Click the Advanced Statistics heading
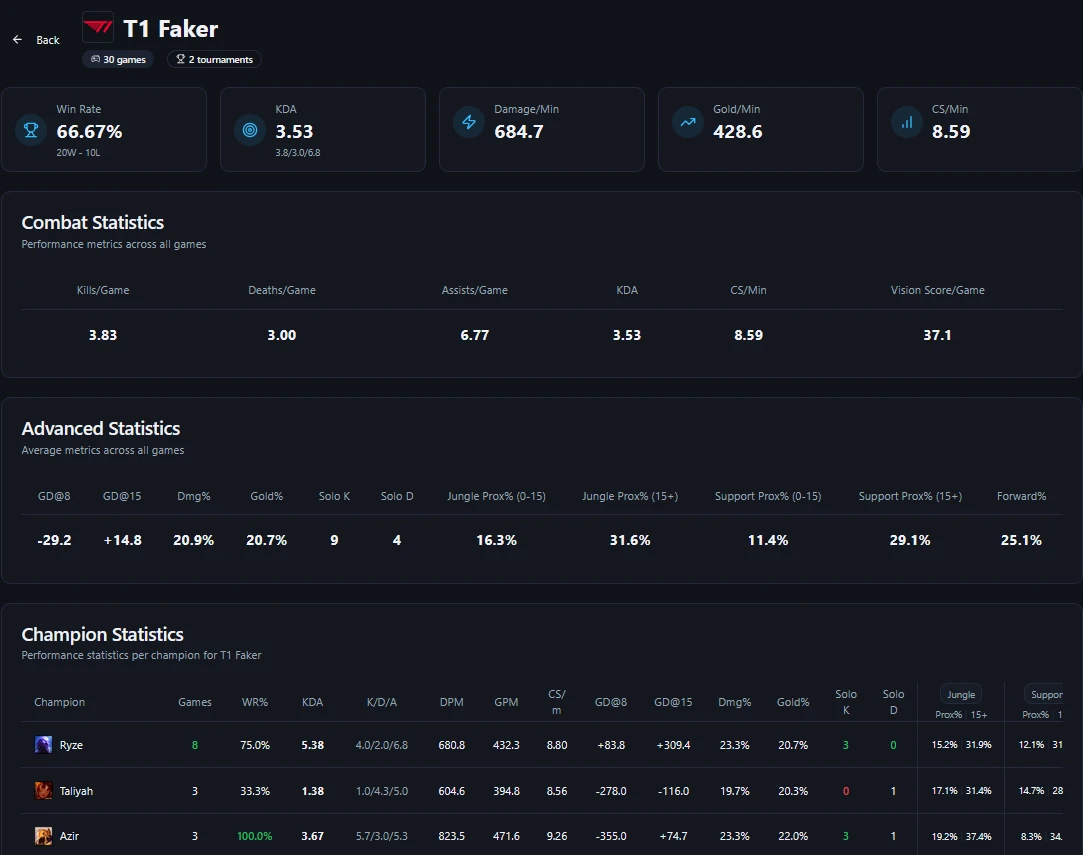Screen dimensions: 1083x855 pos(101,428)
